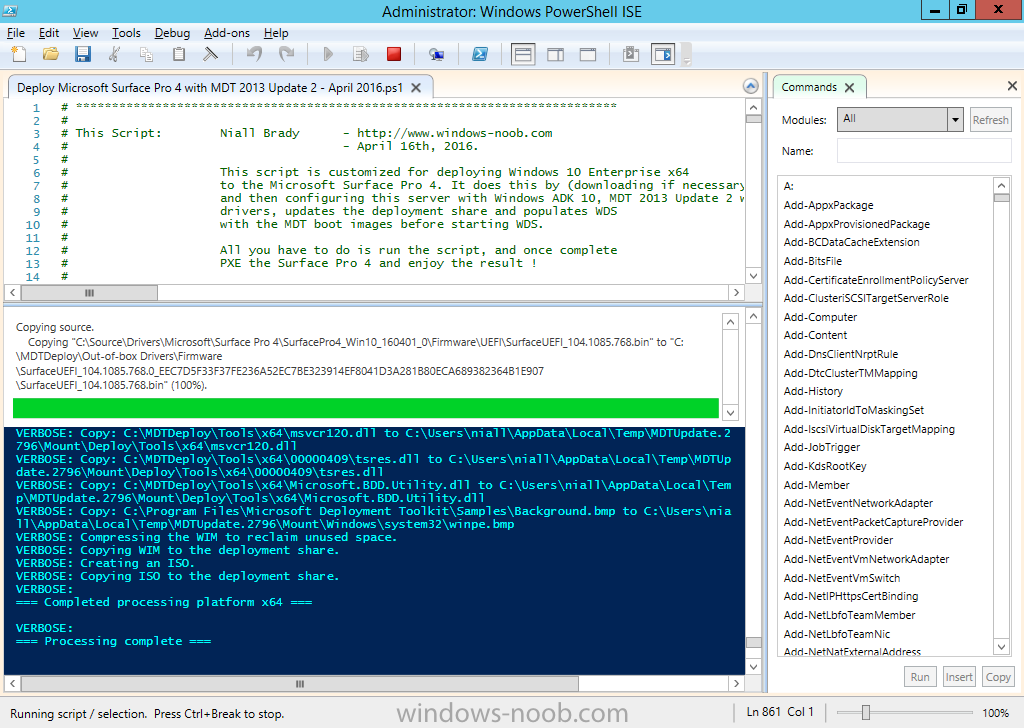Click the script pane scroll down arrow
Viewport: 1024px width, 728px height.
pos(754,276)
